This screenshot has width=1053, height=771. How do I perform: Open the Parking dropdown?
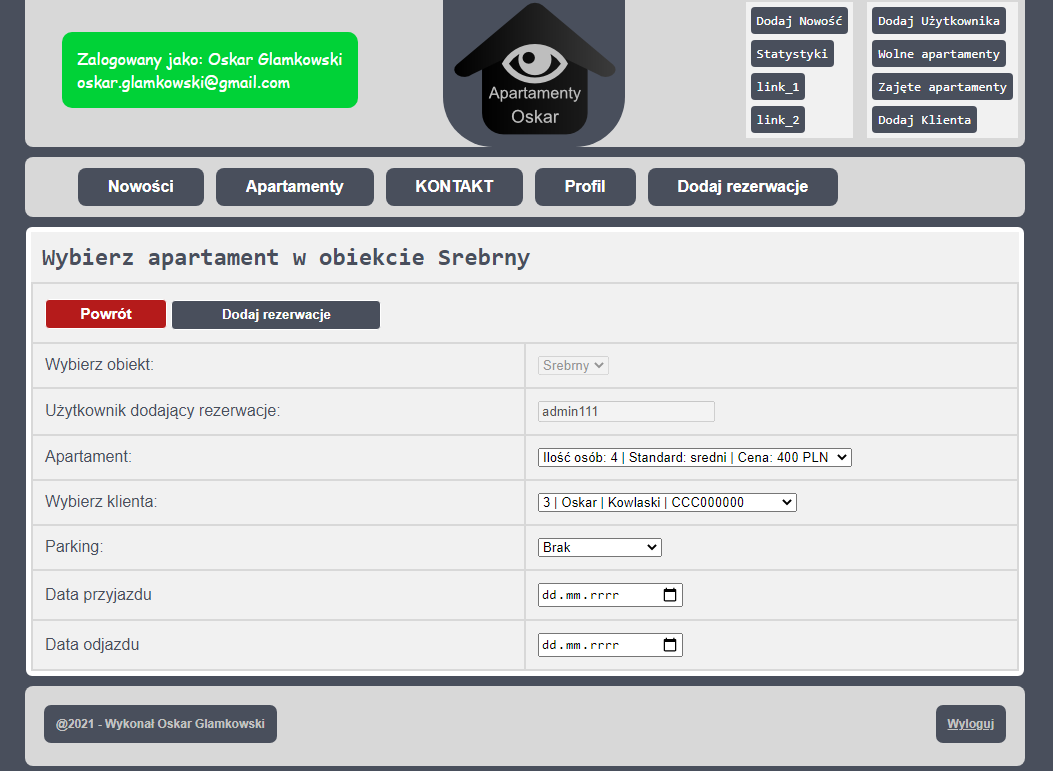tap(599, 547)
